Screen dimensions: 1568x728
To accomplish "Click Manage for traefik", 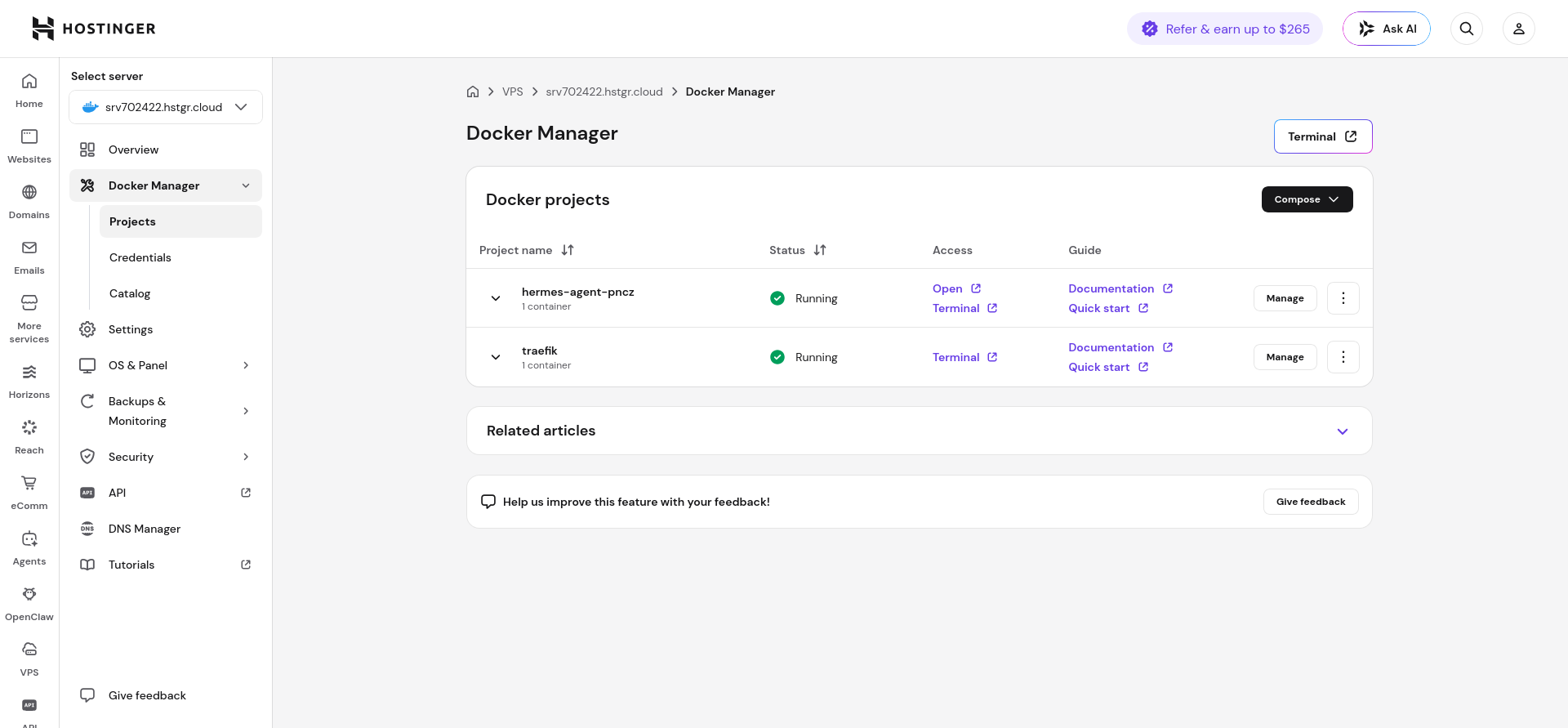I will (x=1285, y=357).
